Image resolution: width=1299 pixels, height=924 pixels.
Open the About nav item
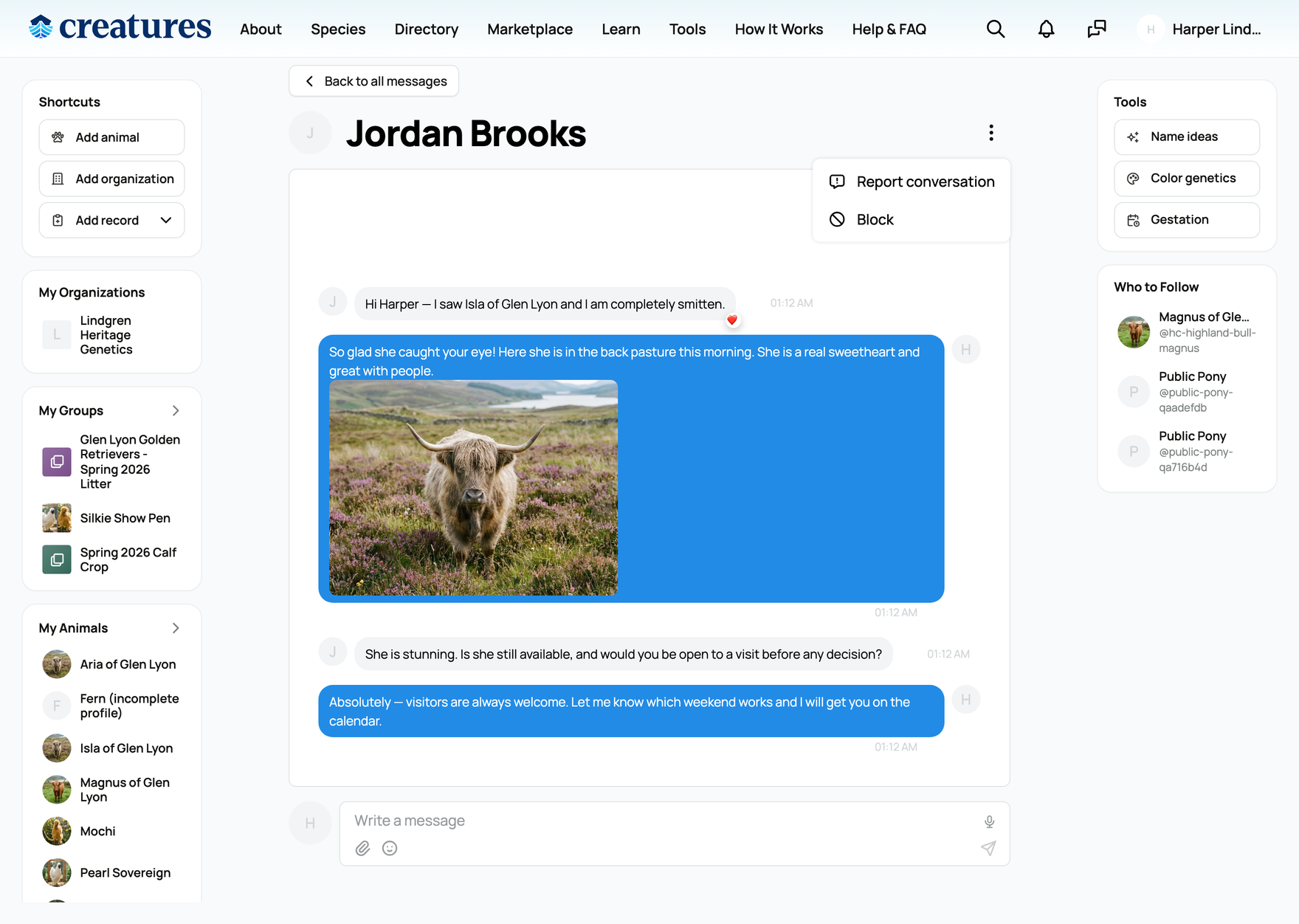[x=261, y=29]
